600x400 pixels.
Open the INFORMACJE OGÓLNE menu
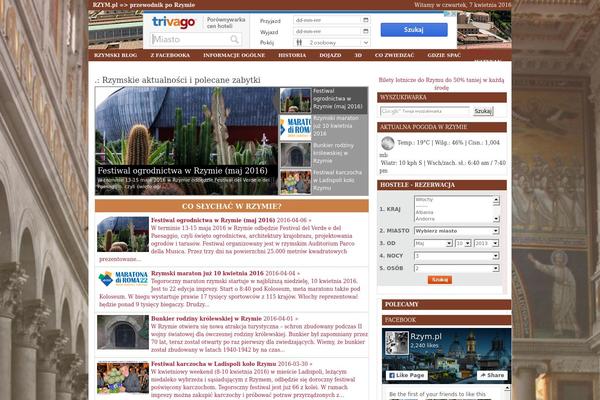coord(234,55)
